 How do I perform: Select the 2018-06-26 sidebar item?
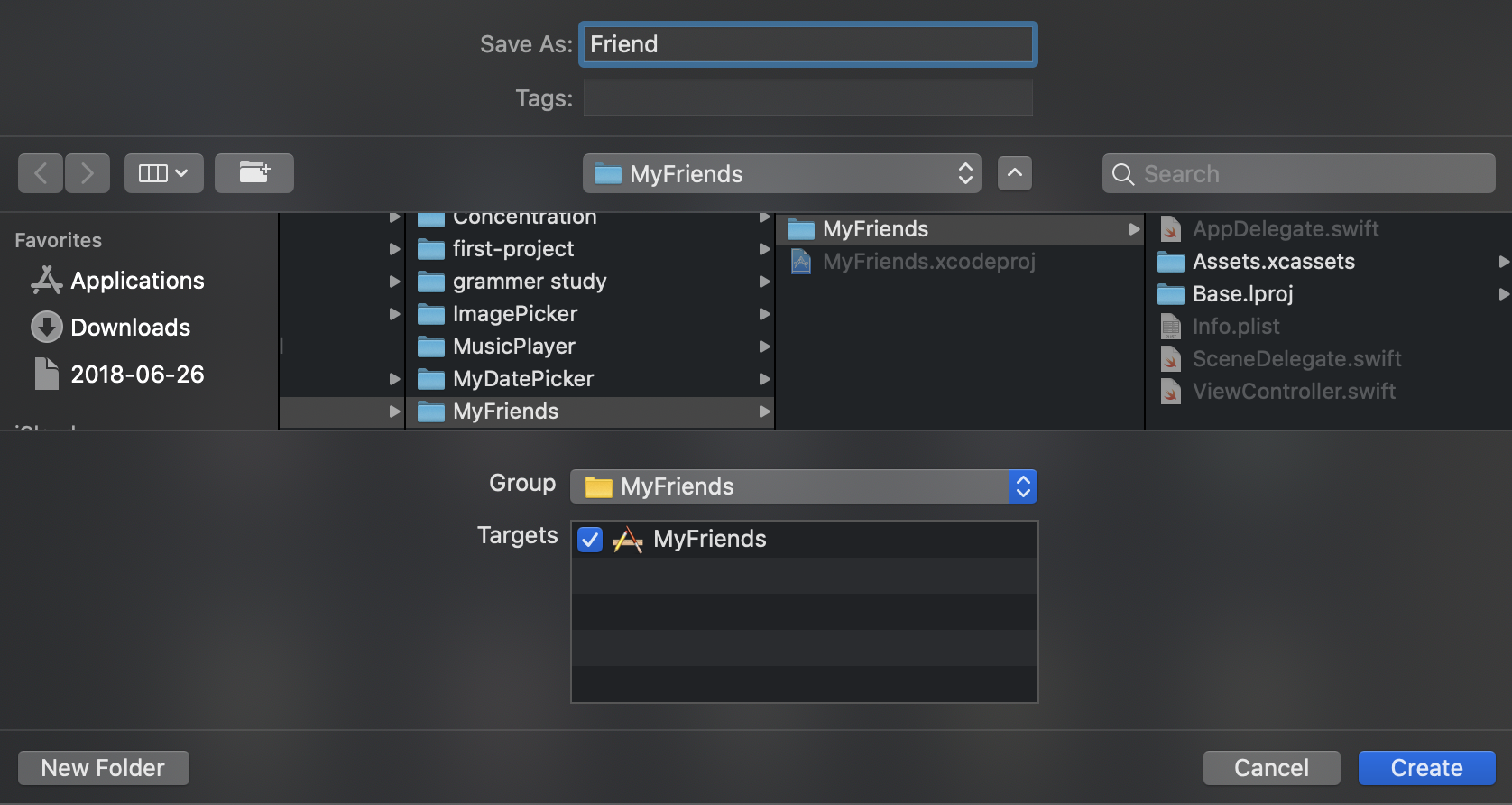[118, 375]
